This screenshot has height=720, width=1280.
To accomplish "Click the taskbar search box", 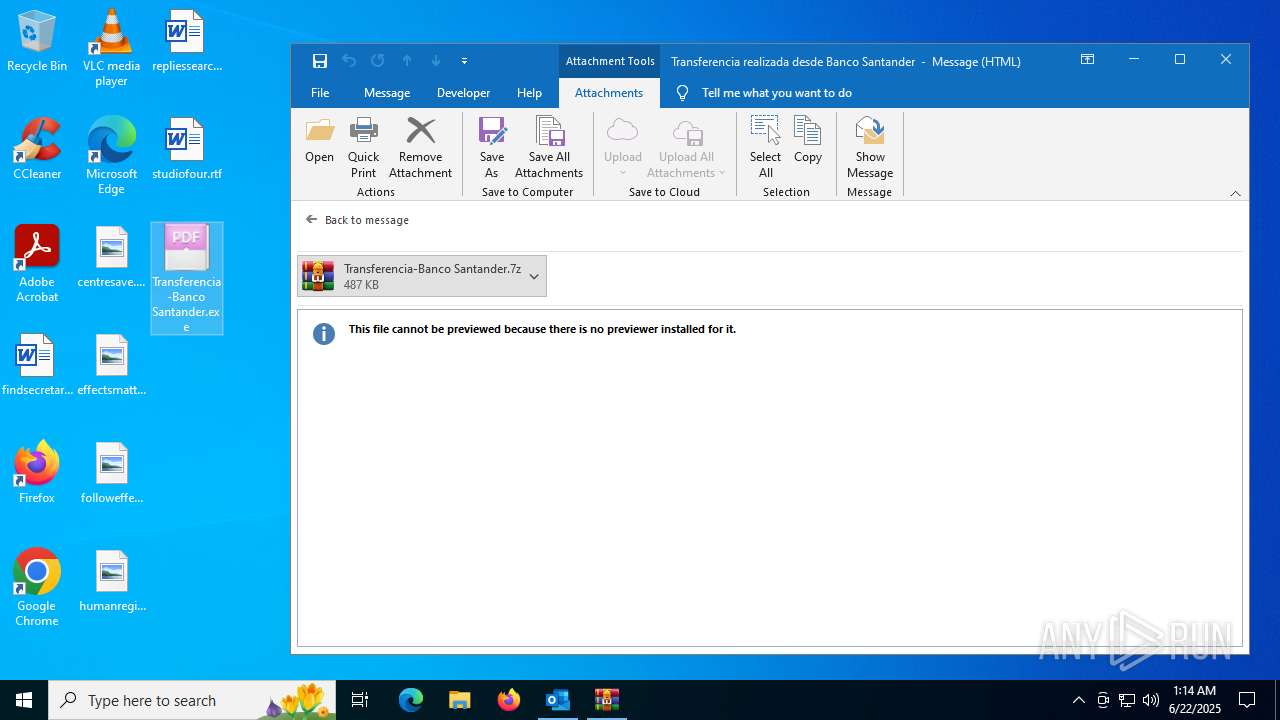I will click(194, 700).
